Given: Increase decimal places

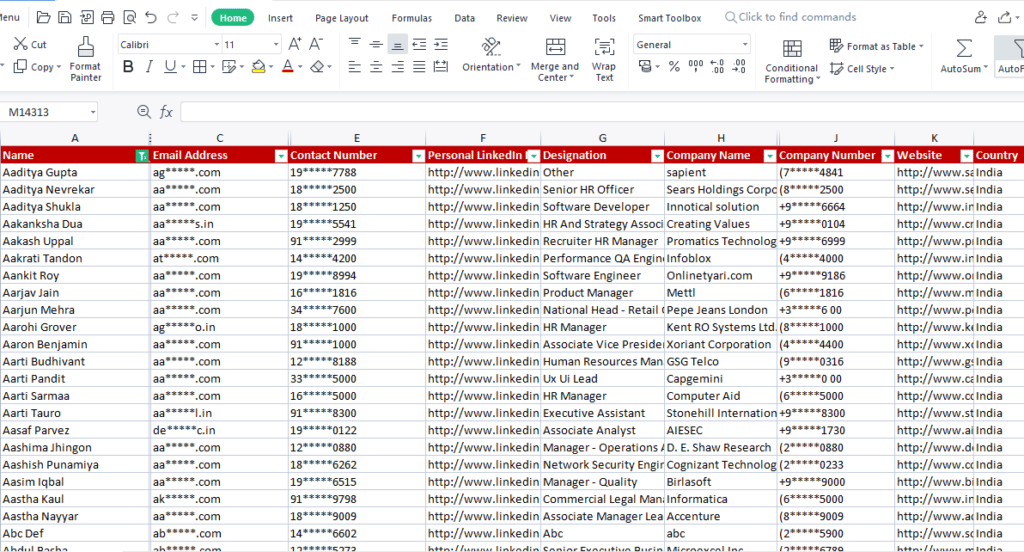Looking at the screenshot, I should point(717,67).
